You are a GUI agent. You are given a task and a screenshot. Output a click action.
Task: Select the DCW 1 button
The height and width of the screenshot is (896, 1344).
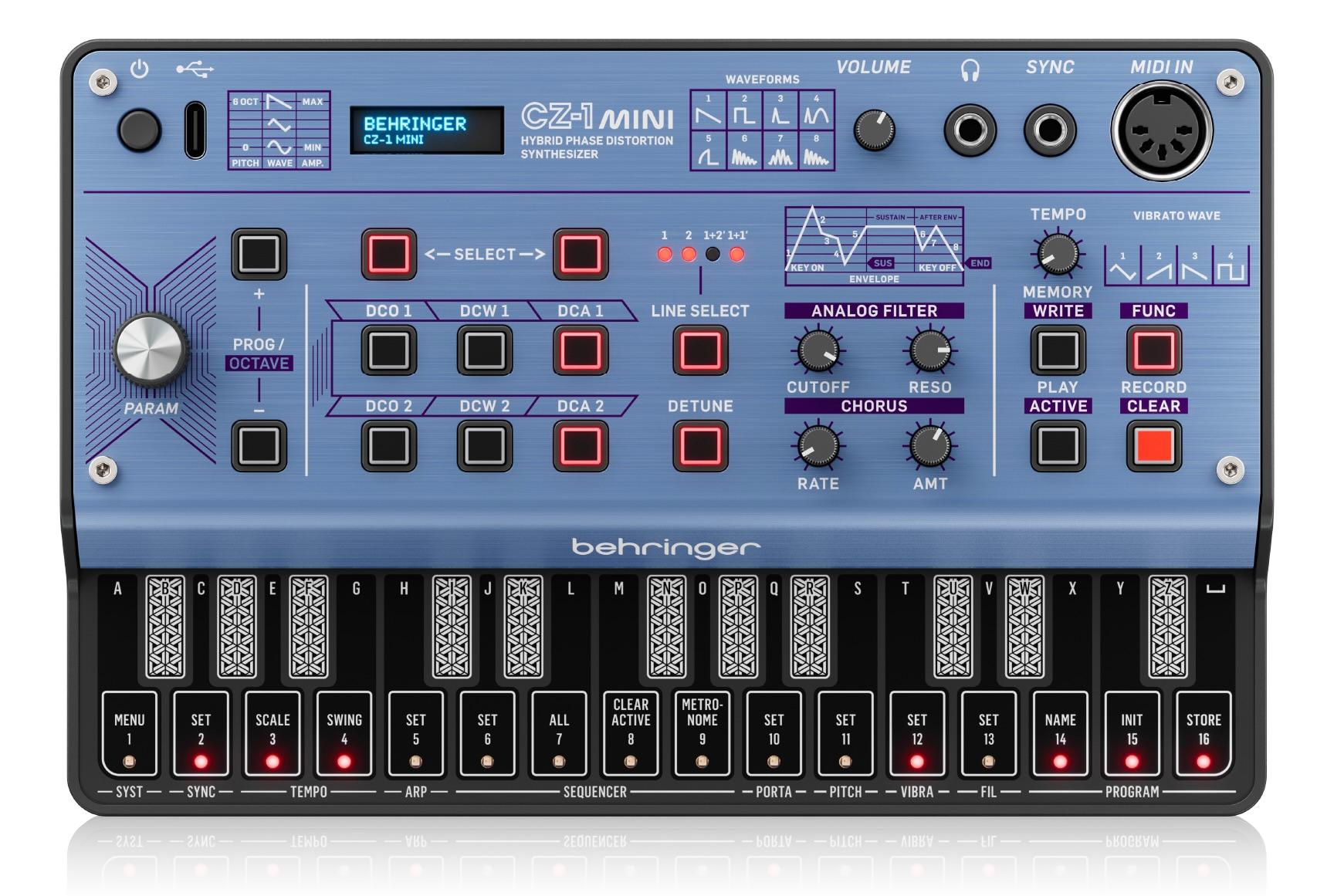tap(484, 350)
